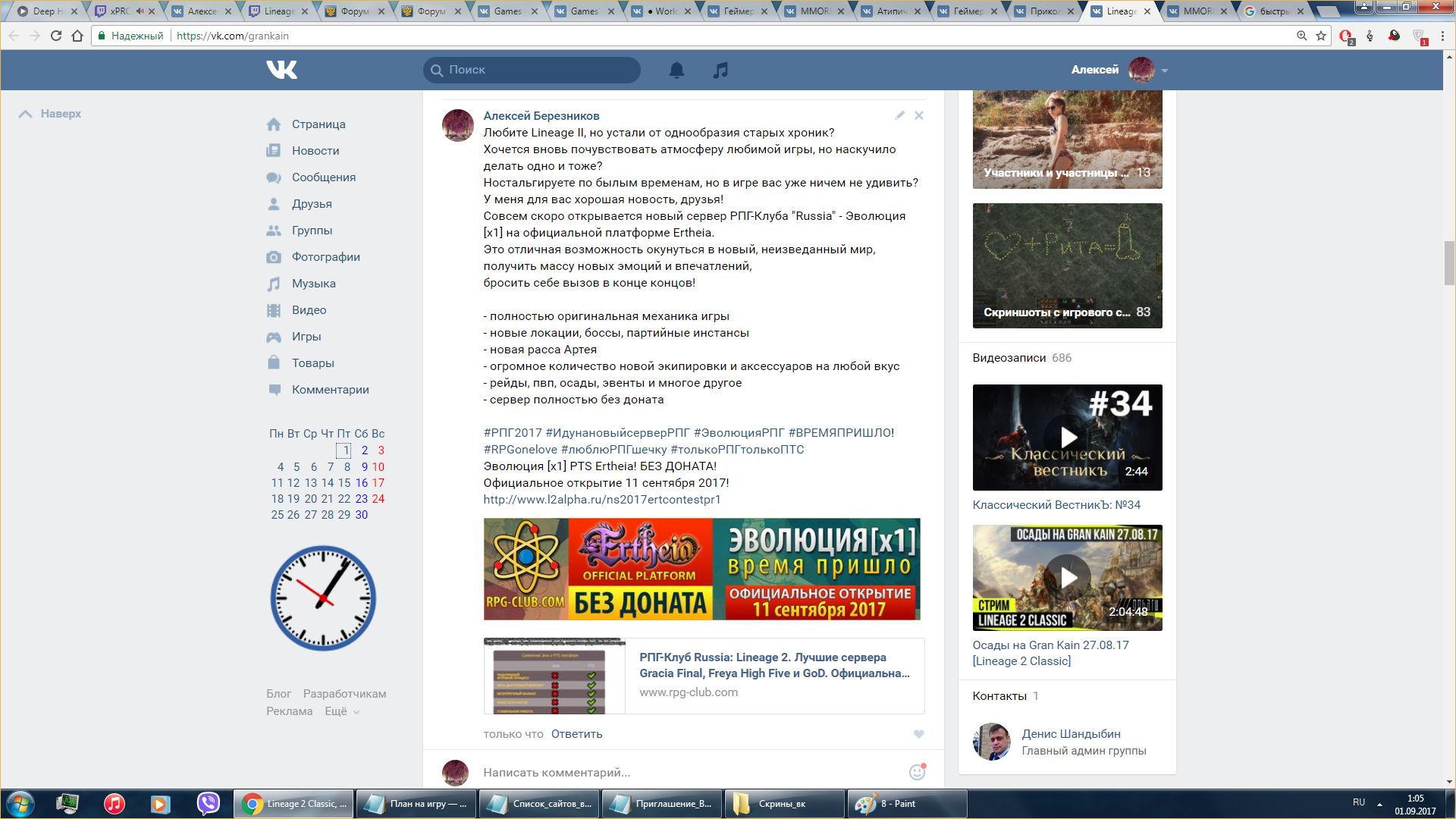
Task: Click the address bar URL vk.com/grankain
Action: [x=232, y=36]
